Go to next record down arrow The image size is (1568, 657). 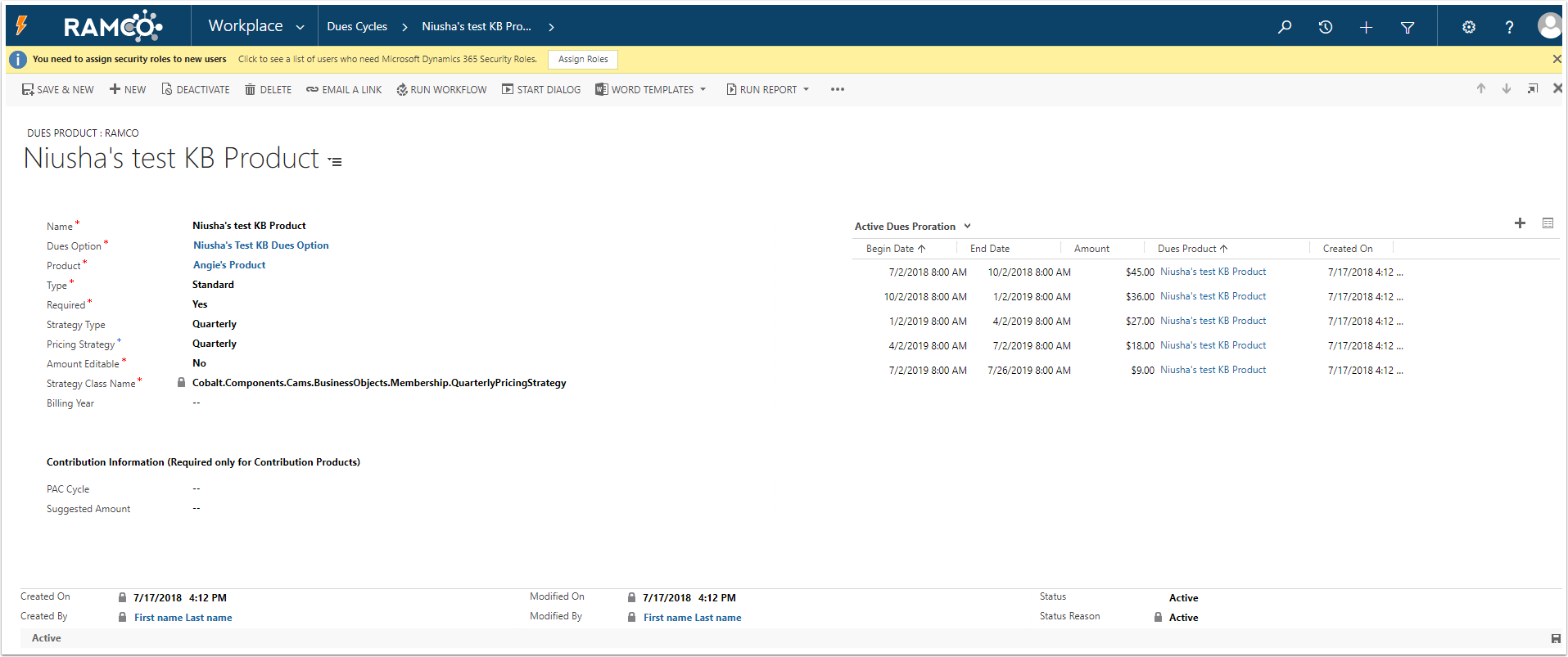click(x=1507, y=88)
